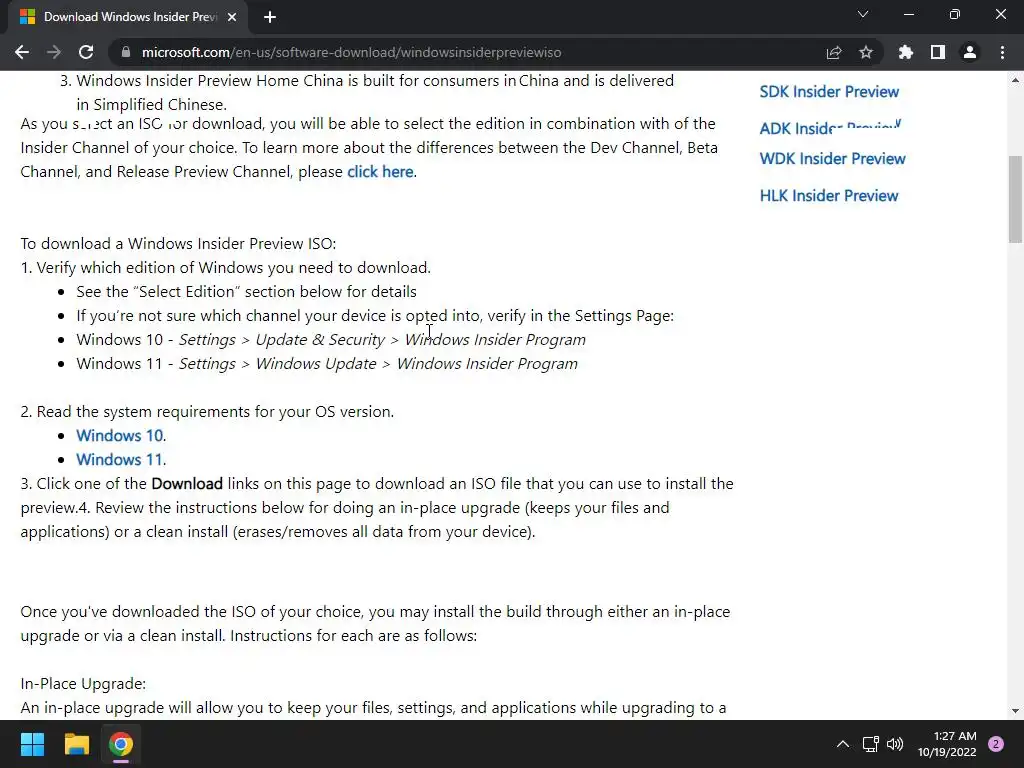Viewport: 1024px width, 768px height.
Task: Open the tab search chevron in title bar
Action: click(863, 14)
